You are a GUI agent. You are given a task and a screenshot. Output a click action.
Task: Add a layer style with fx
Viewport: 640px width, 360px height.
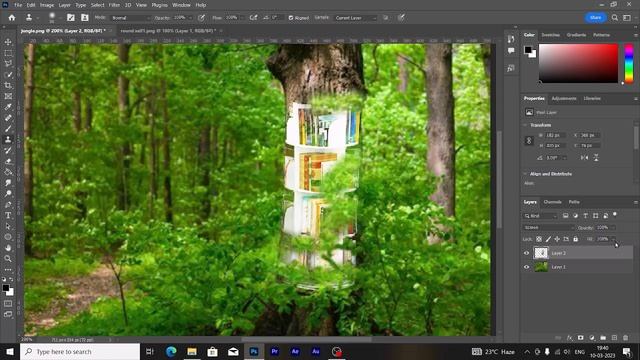(x=569, y=338)
